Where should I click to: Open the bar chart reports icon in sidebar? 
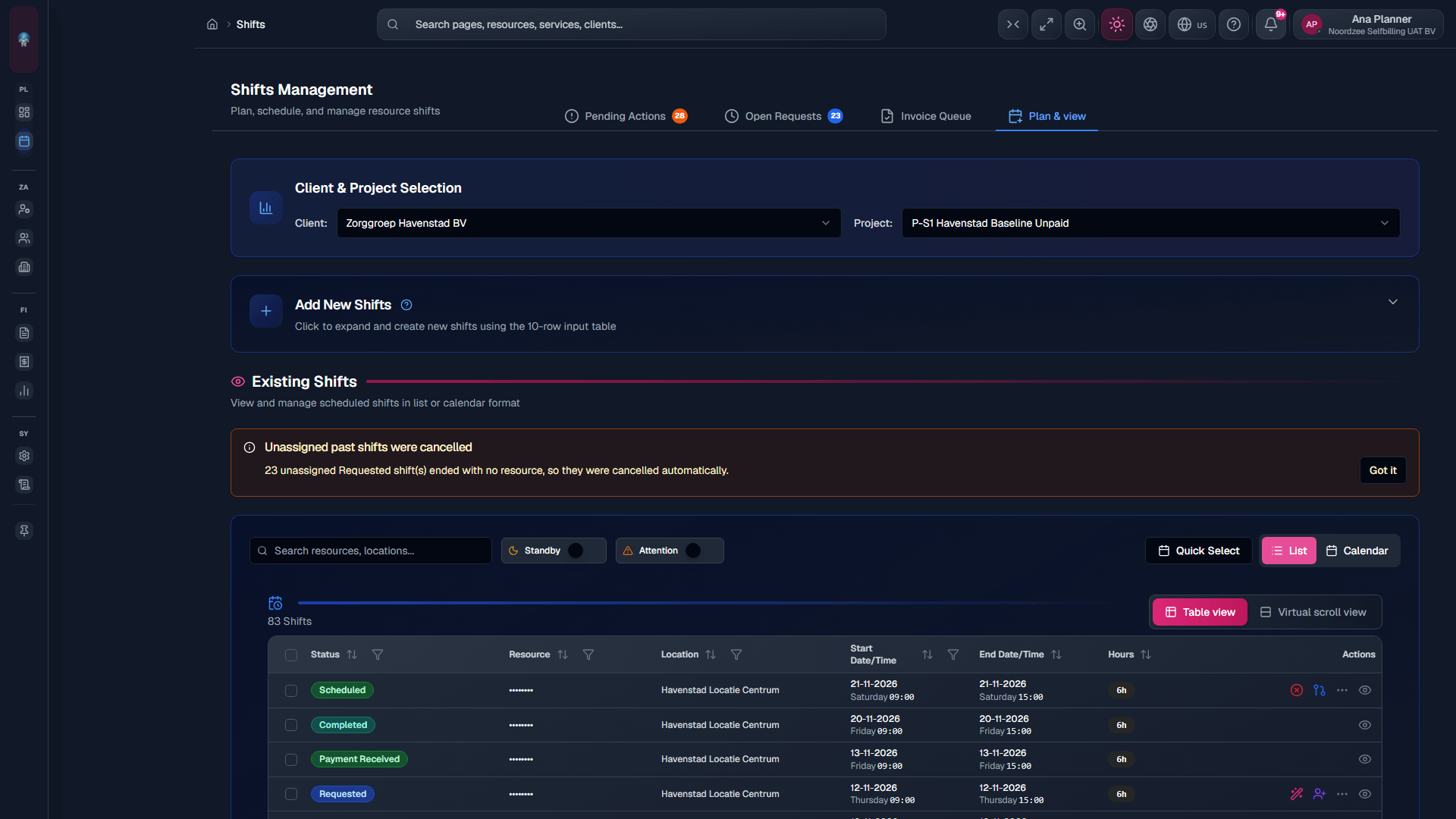(24, 391)
